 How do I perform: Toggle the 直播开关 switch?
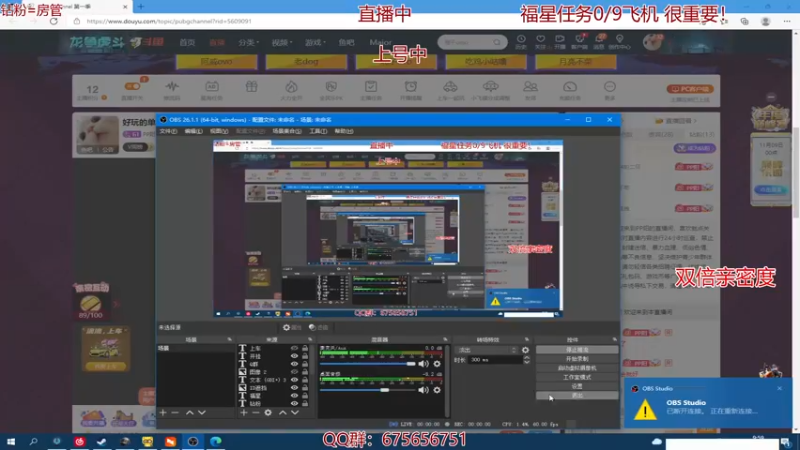coord(132,86)
